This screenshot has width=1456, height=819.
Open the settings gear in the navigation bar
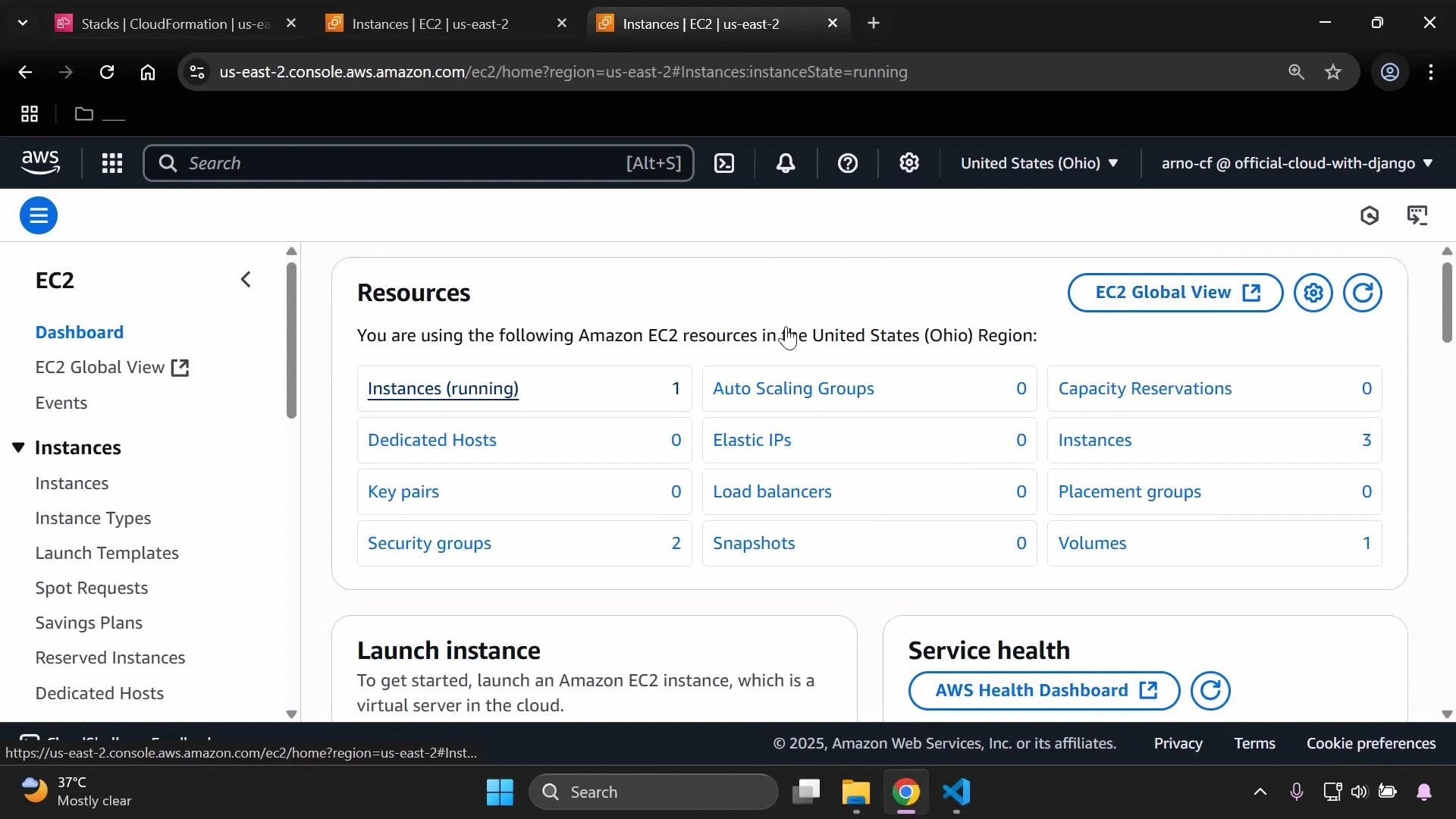(909, 163)
